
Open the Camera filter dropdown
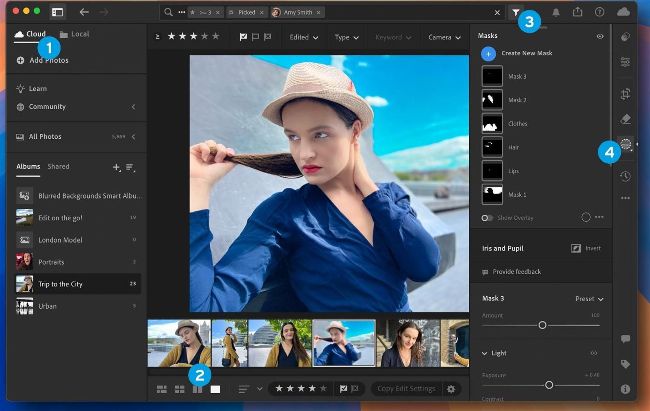[x=443, y=37]
